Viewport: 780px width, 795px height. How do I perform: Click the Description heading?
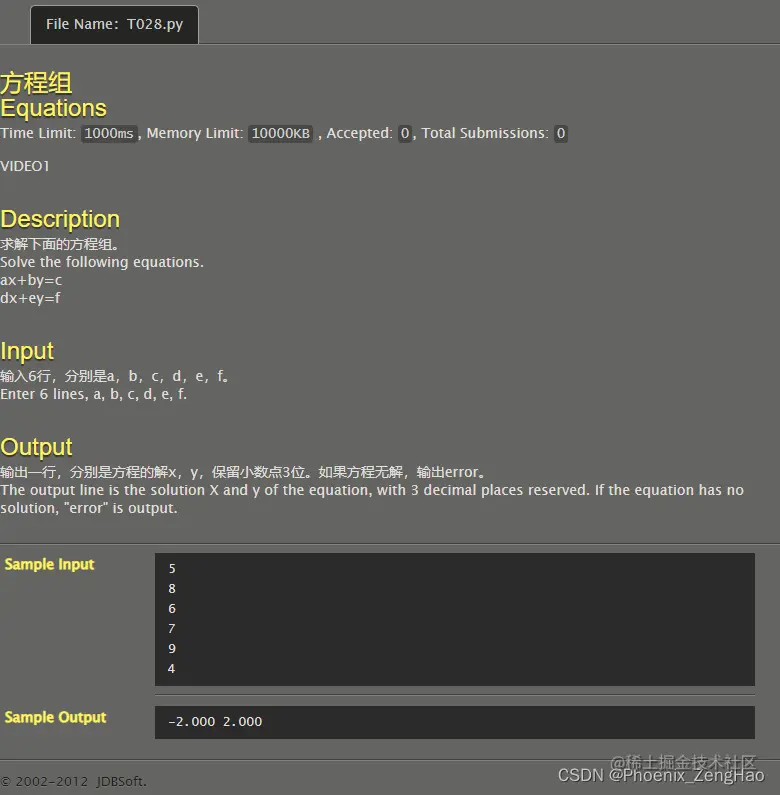(x=60, y=219)
